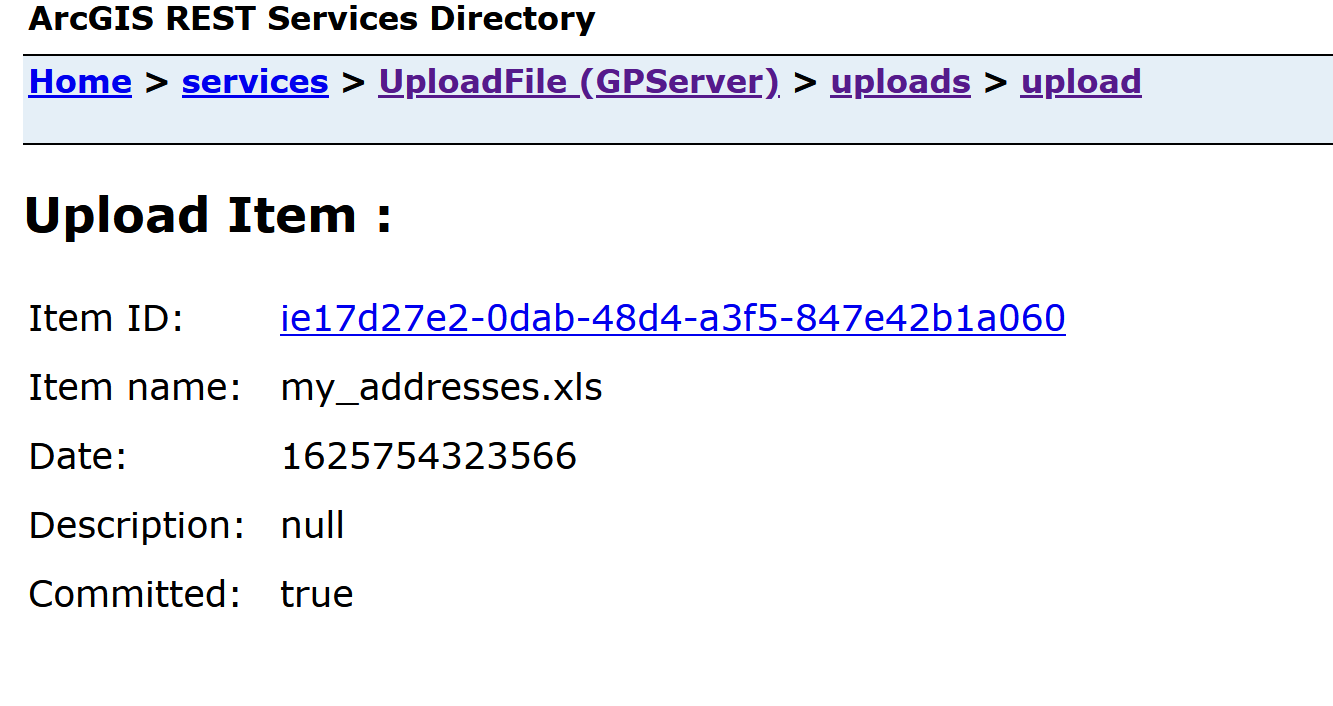
Task: Open the services breadcrumb link
Action: pos(255,82)
